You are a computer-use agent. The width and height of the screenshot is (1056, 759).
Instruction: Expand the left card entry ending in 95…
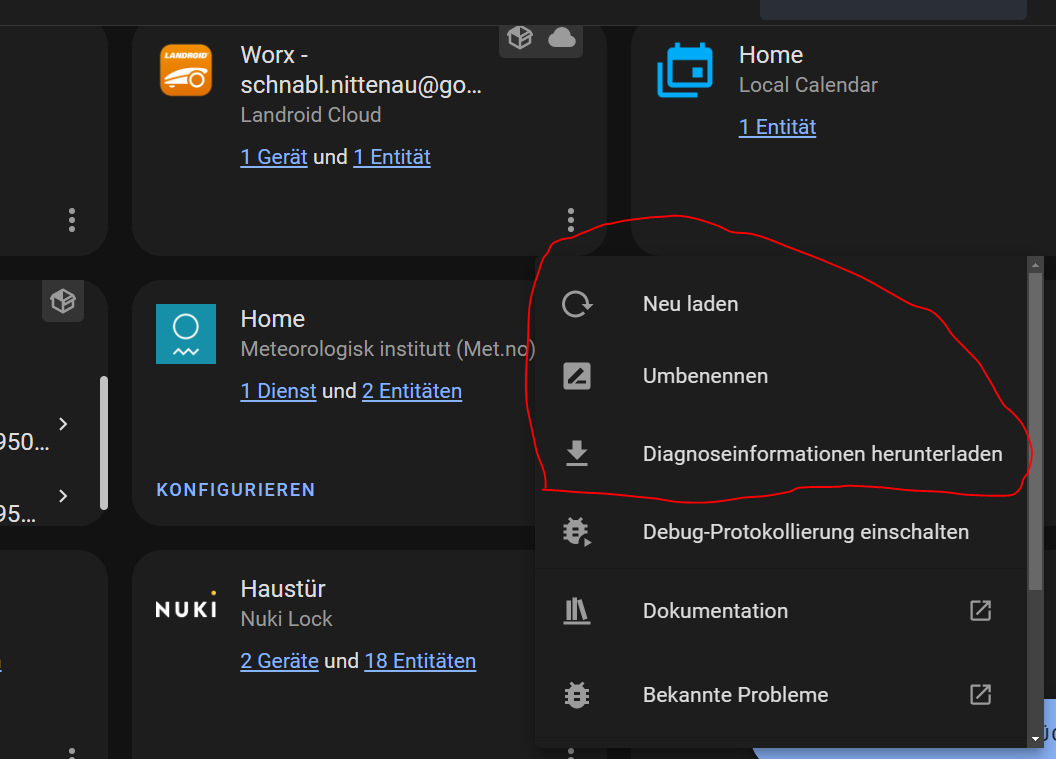pos(63,496)
